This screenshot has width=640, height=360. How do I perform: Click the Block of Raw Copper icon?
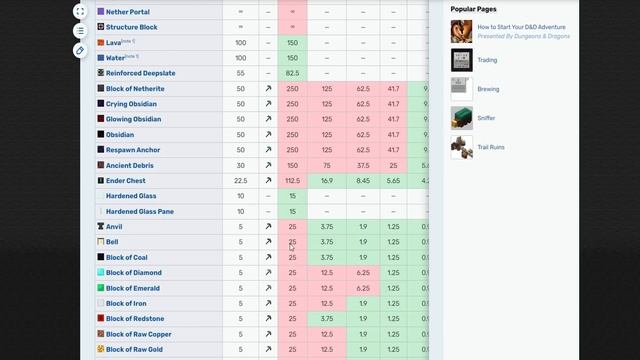coord(101,333)
